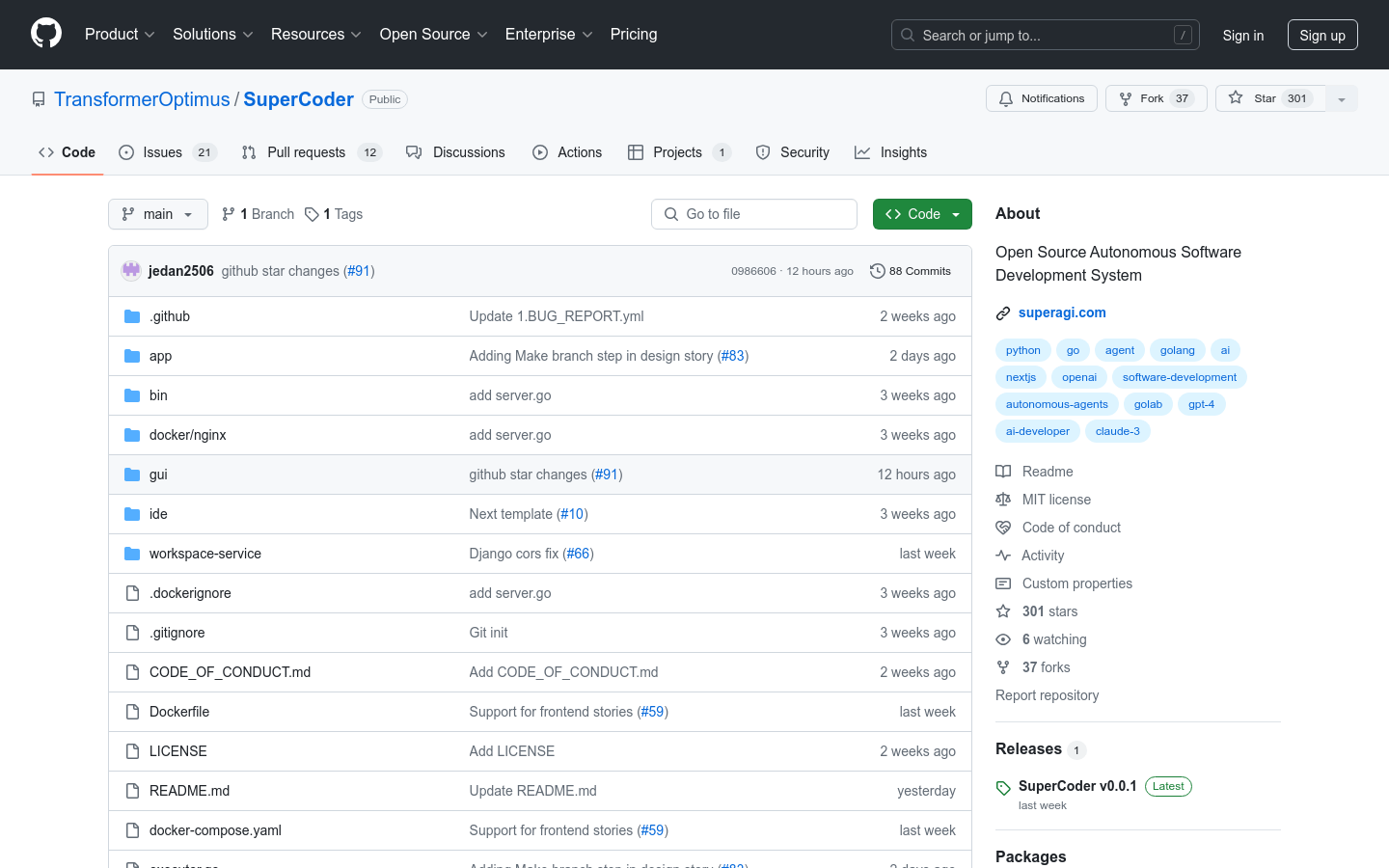This screenshot has height=868, width=1389.
Task: View the 6 watching eye icon
Action: (1003, 639)
